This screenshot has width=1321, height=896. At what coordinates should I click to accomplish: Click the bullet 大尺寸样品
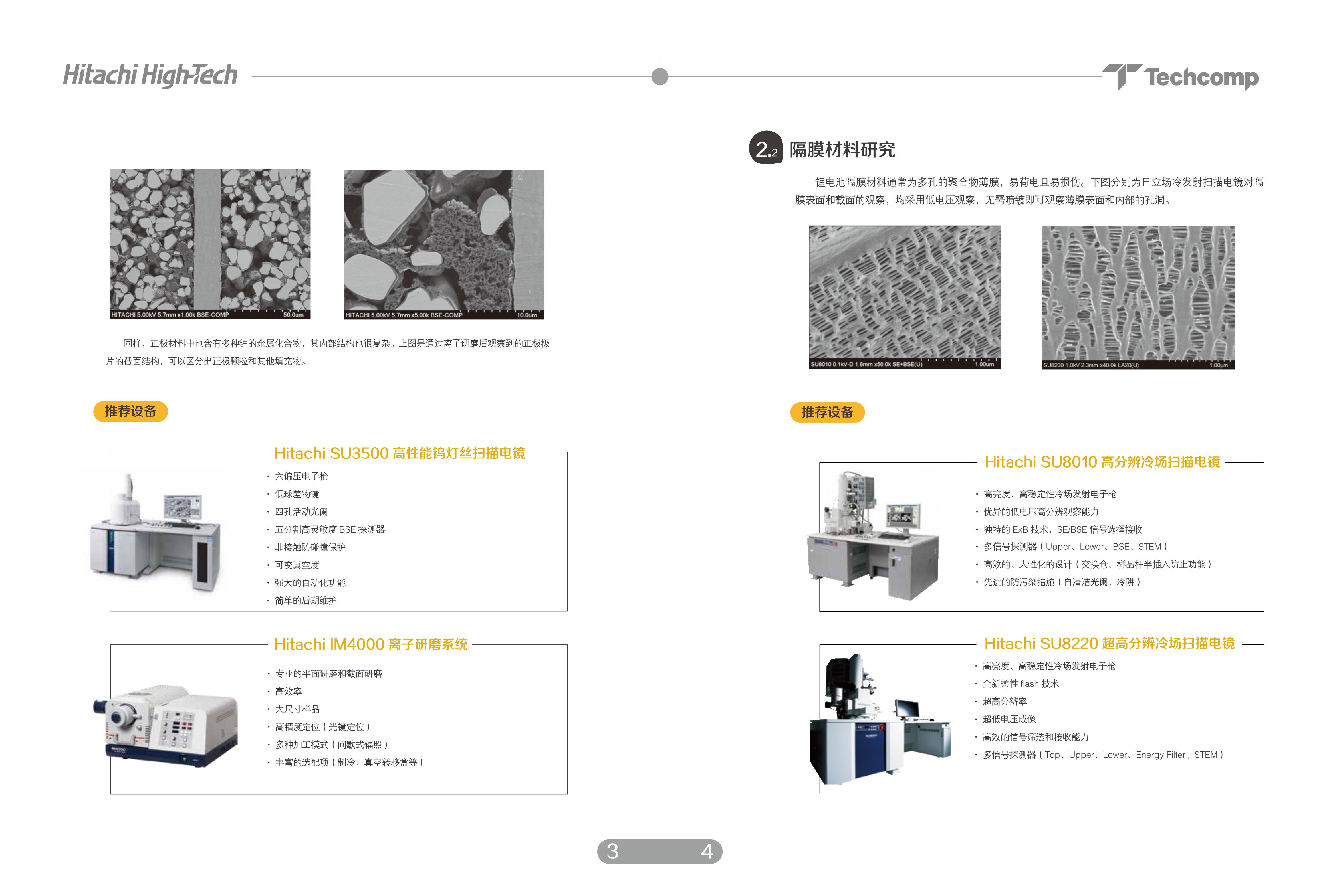(x=293, y=709)
